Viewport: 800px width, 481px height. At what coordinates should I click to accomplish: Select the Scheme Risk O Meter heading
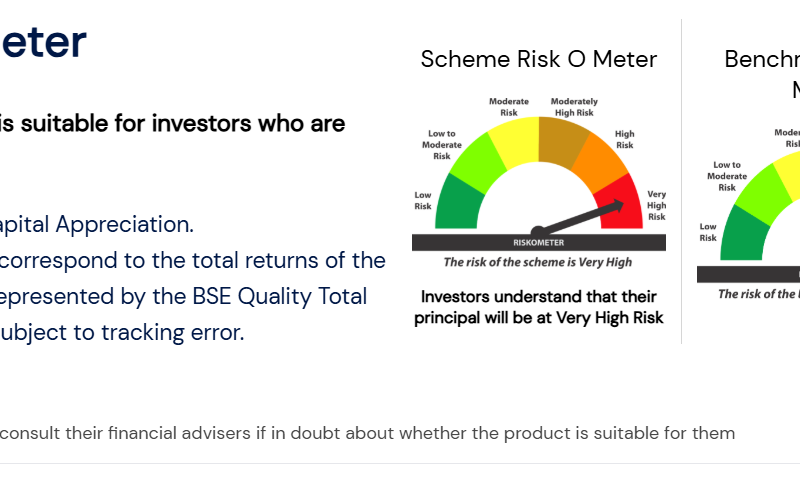(539, 59)
